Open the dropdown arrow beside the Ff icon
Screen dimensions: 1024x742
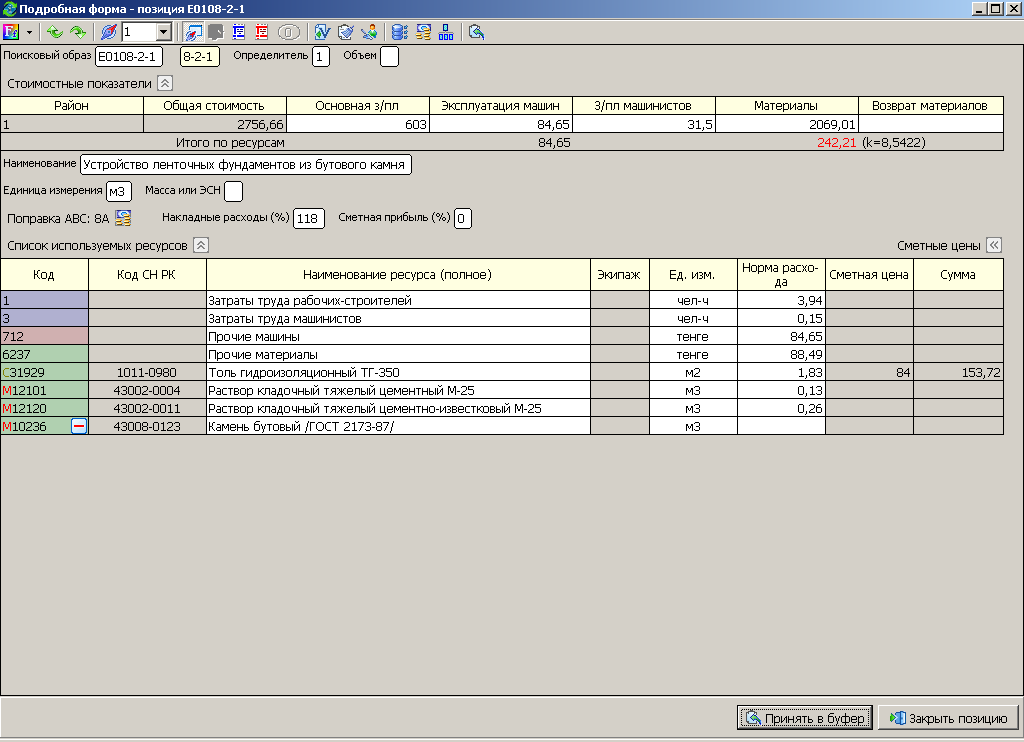coord(29,32)
